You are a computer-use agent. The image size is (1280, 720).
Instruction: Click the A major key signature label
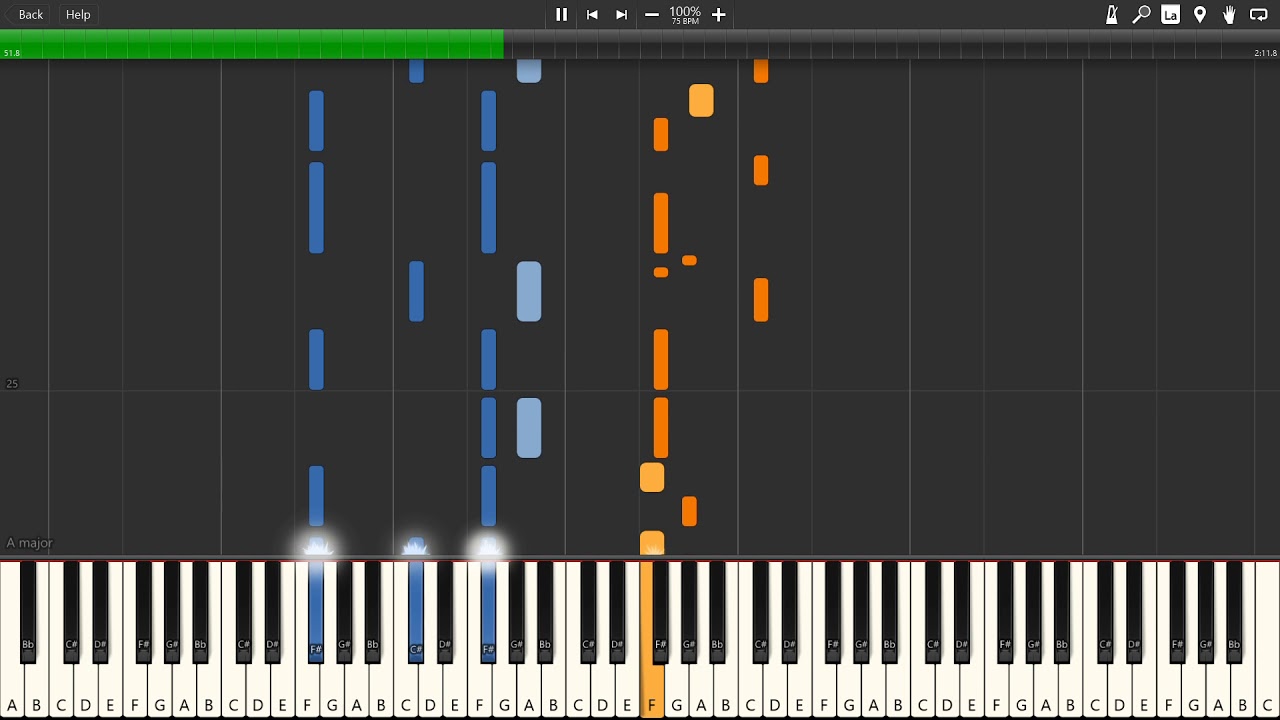point(30,543)
